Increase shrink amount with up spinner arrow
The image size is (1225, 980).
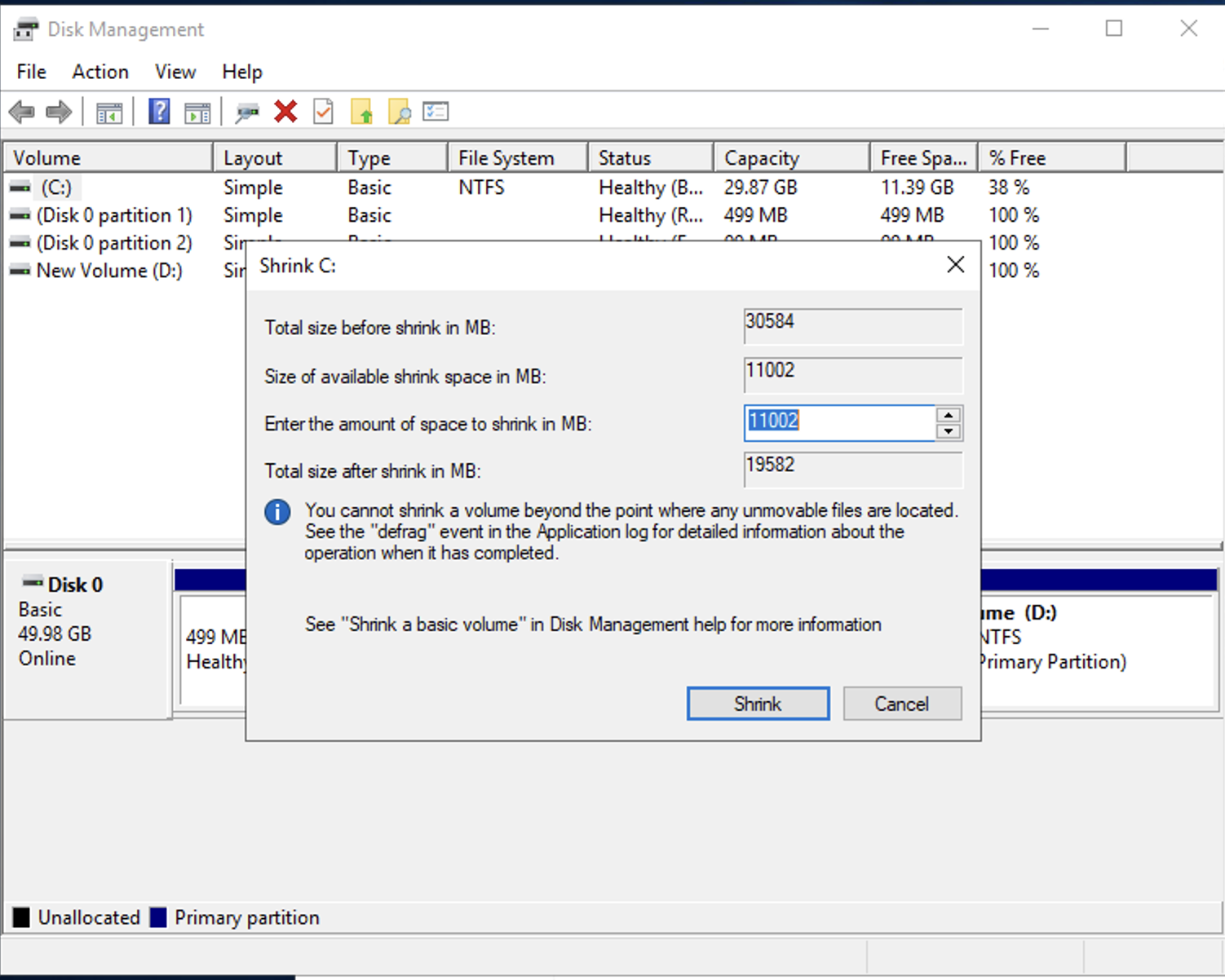(x=949, y=414)
